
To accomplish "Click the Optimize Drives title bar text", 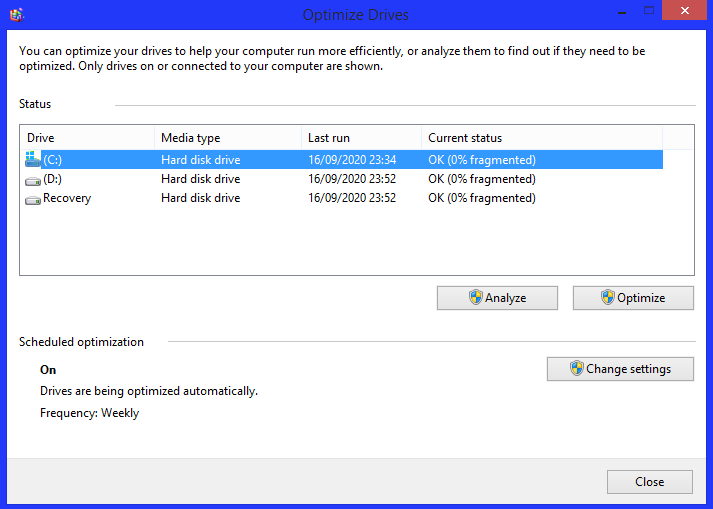I will point(355,15).
